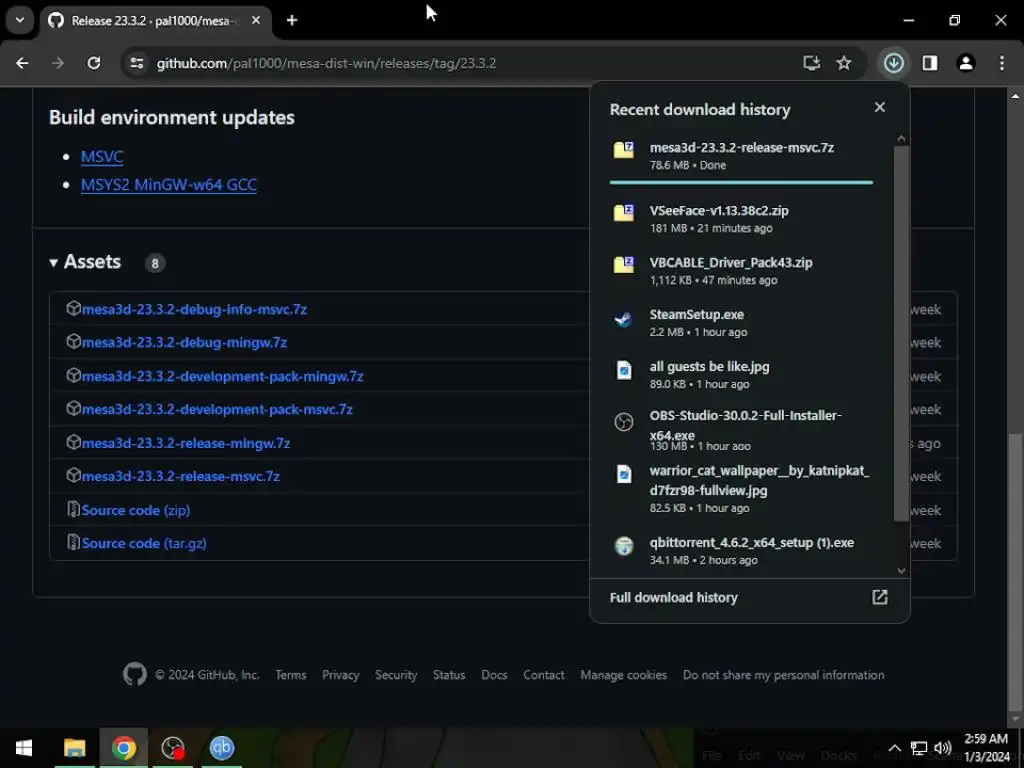This screenshot has height=768, width=1024.
Task: Open the MSYS2 MinGW-w64 GCC link
Action: pyautogui.click(x=168, y=185)
